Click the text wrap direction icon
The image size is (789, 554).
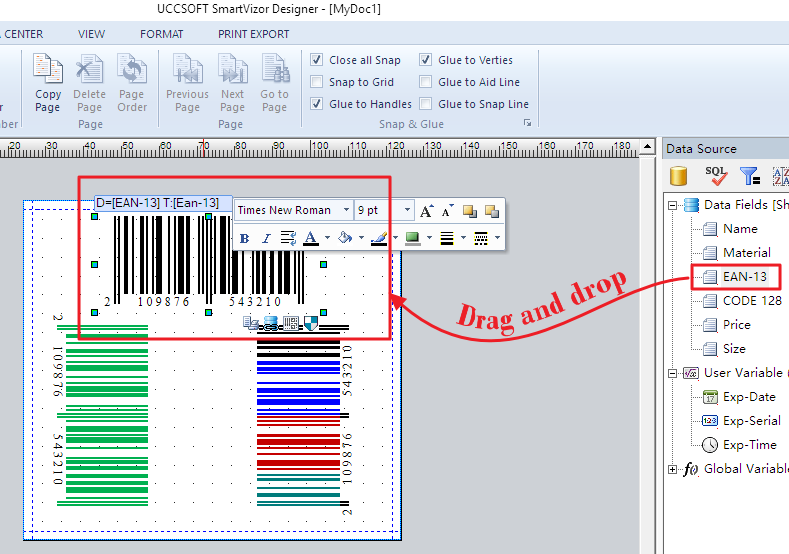click(288, 238)
